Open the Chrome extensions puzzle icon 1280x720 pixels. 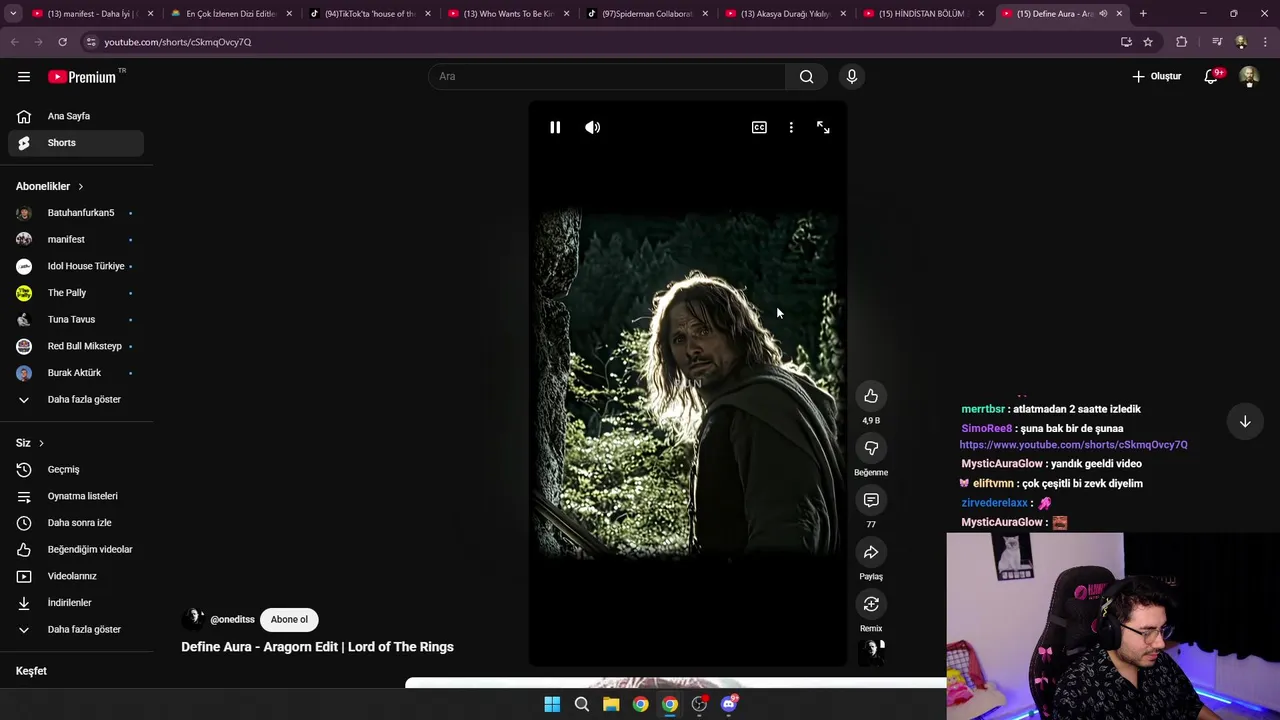pyautogui.click(x=1181, y=42)
